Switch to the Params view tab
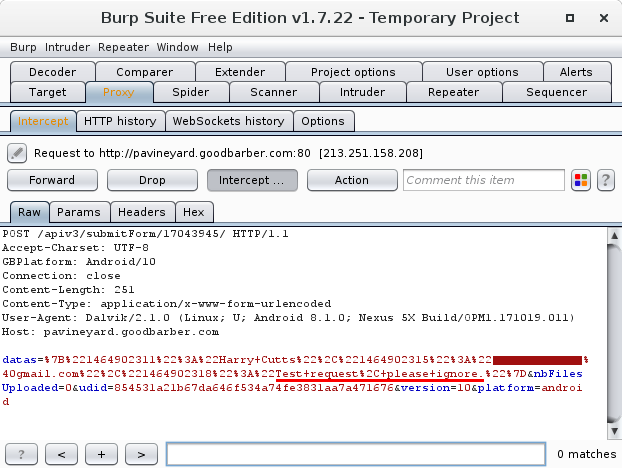This screenshot has width=622, height=468. (x=79, y=212)
